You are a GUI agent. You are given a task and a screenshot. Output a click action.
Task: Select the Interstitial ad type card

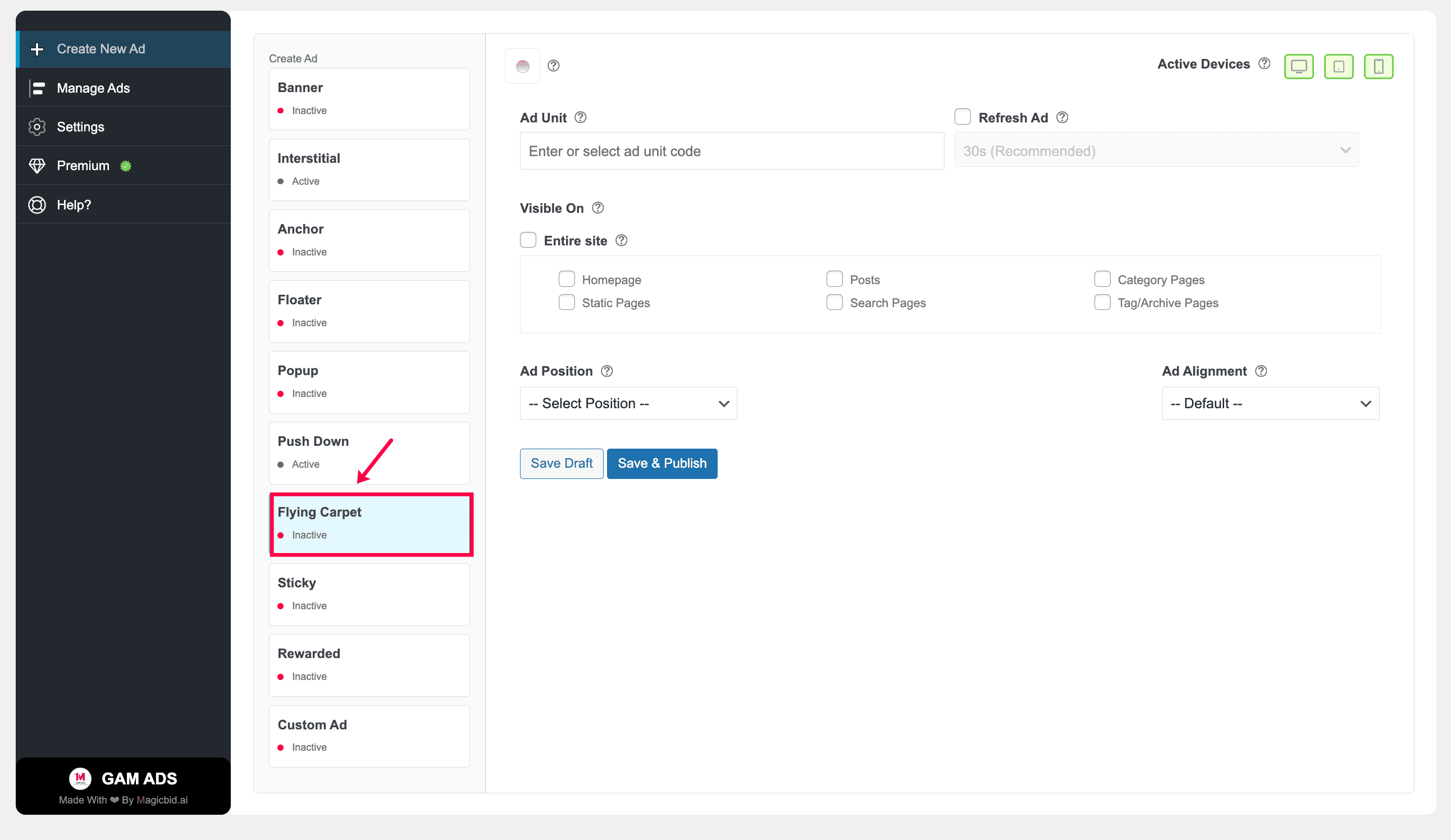(x=369, y=170)
